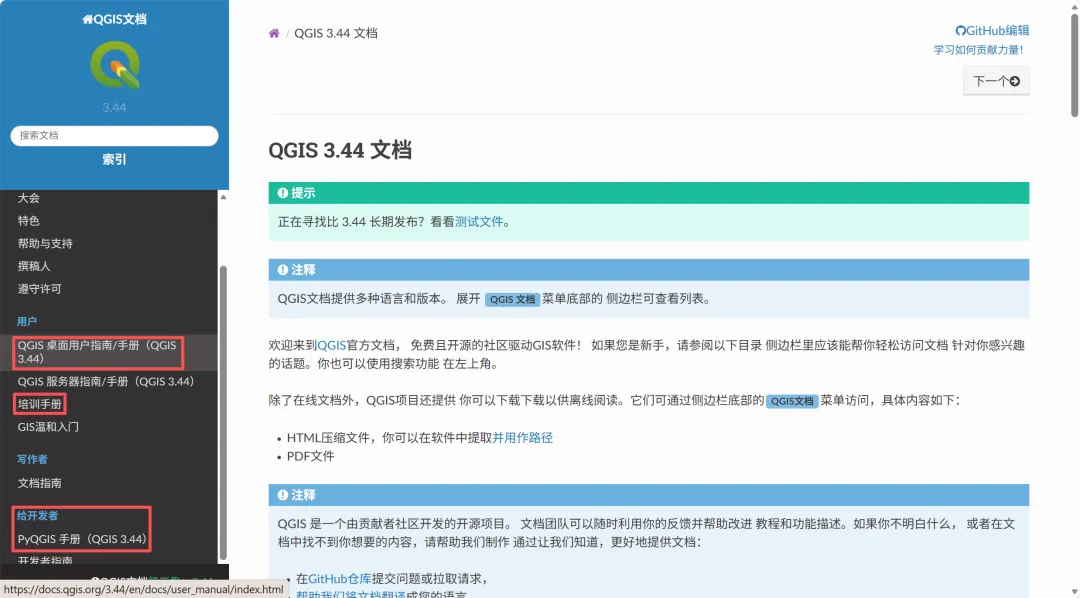
Task: Click the version number 3.44 under the logo
Action: pos(114,107)
